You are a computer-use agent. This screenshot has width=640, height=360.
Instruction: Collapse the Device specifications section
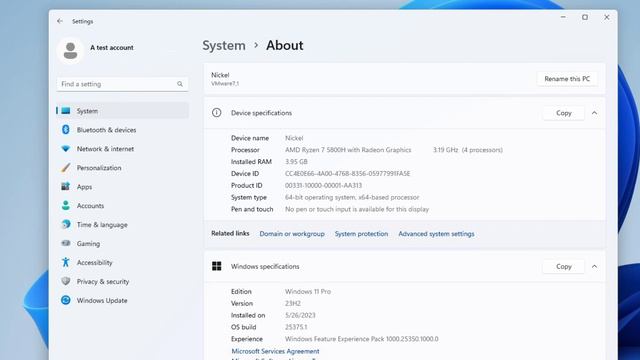[594, 113]
